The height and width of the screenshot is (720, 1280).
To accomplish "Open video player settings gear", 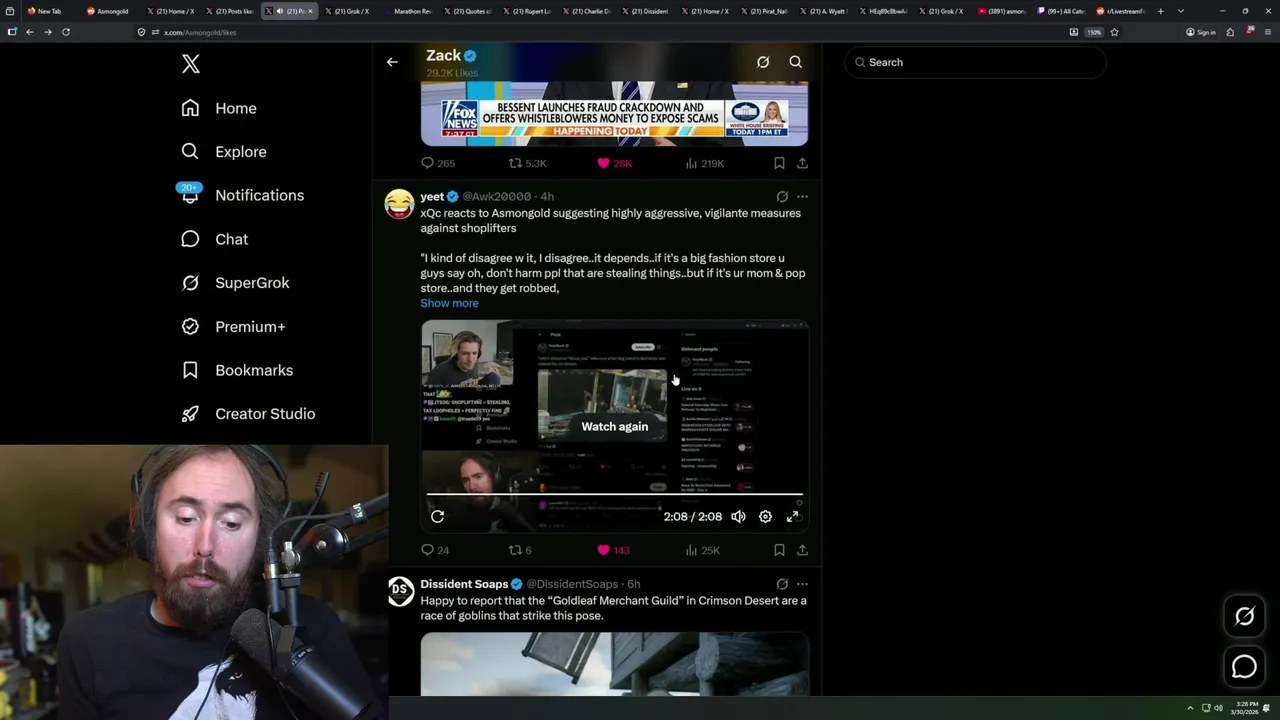I will tap(765, 516).
